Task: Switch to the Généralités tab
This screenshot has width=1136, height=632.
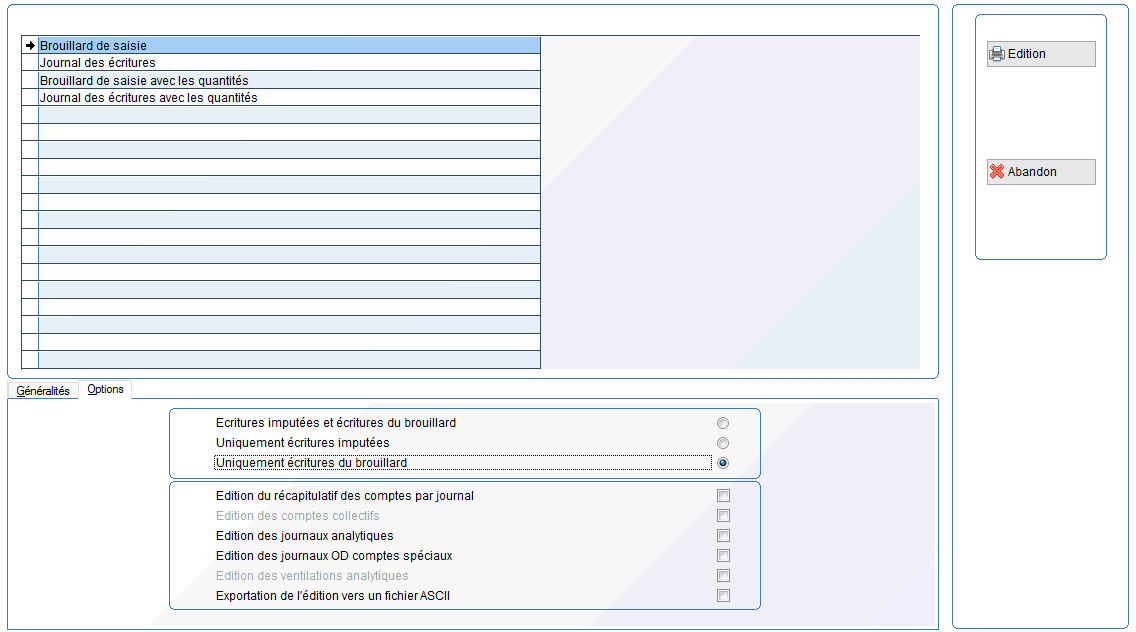Action: click(43, 391)
